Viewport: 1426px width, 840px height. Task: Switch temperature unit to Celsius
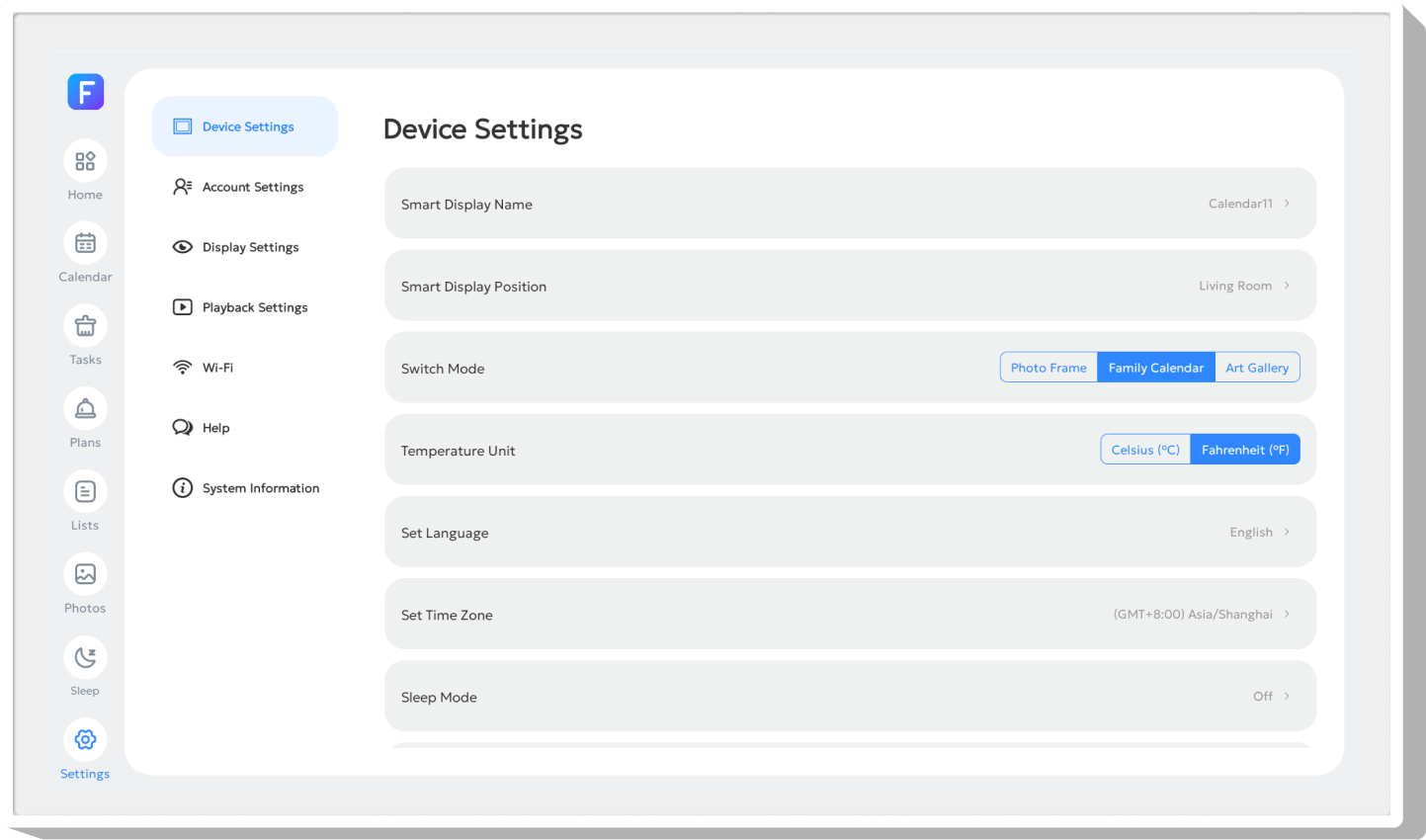(1145, 450)
